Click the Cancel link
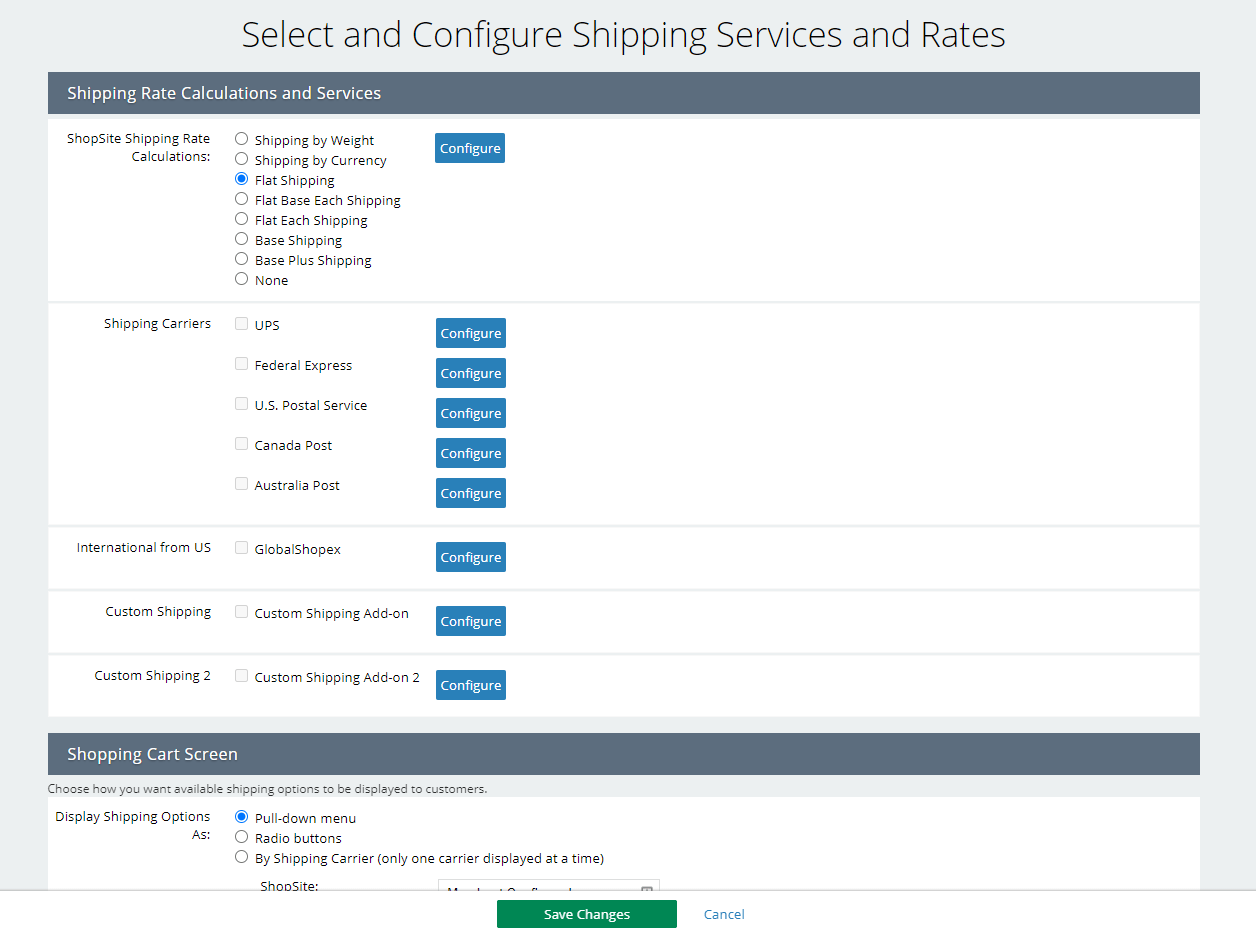This screenshot has height=937, width=1256. pos(724,914)
